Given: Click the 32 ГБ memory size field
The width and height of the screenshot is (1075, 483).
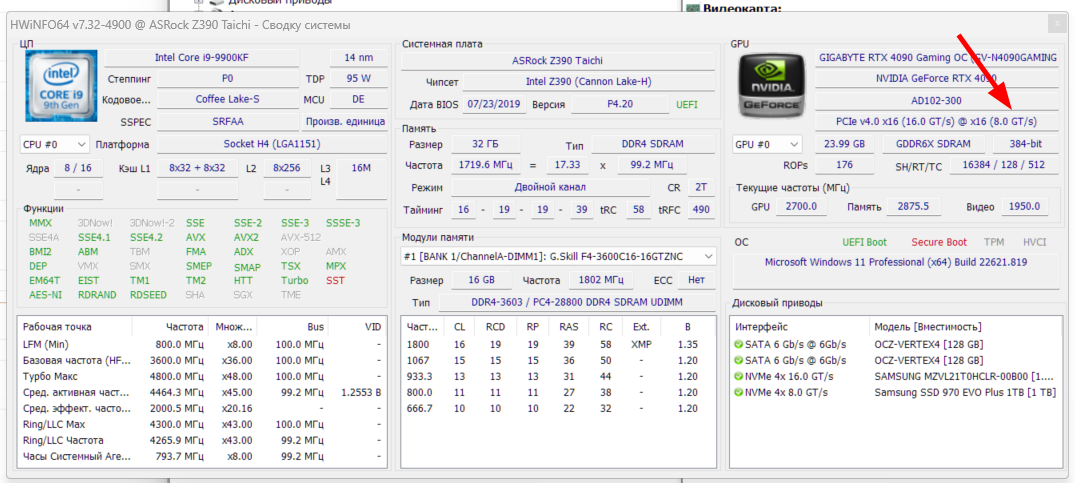Looking at the screenshot, I should [x=485, y=145].
